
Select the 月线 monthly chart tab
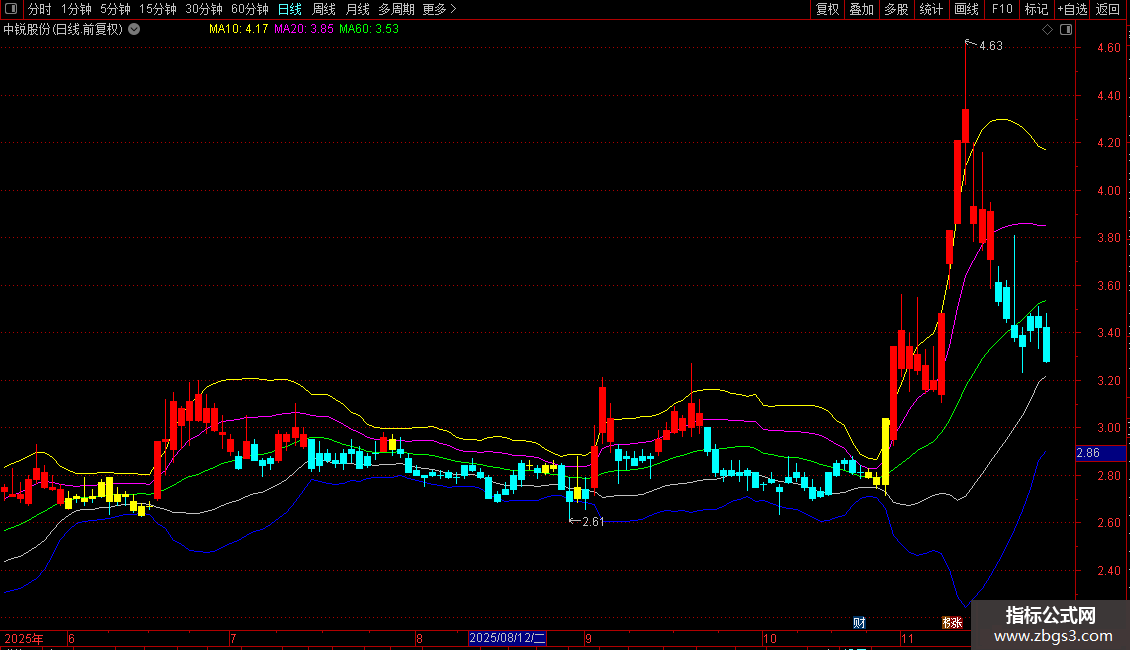pos(357,9)
